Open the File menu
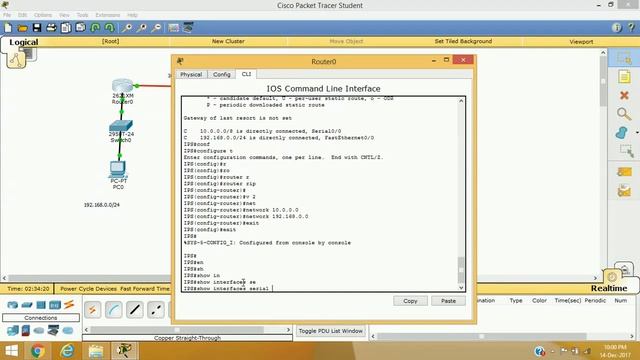The image size is (640, 360). click(7, 15)
